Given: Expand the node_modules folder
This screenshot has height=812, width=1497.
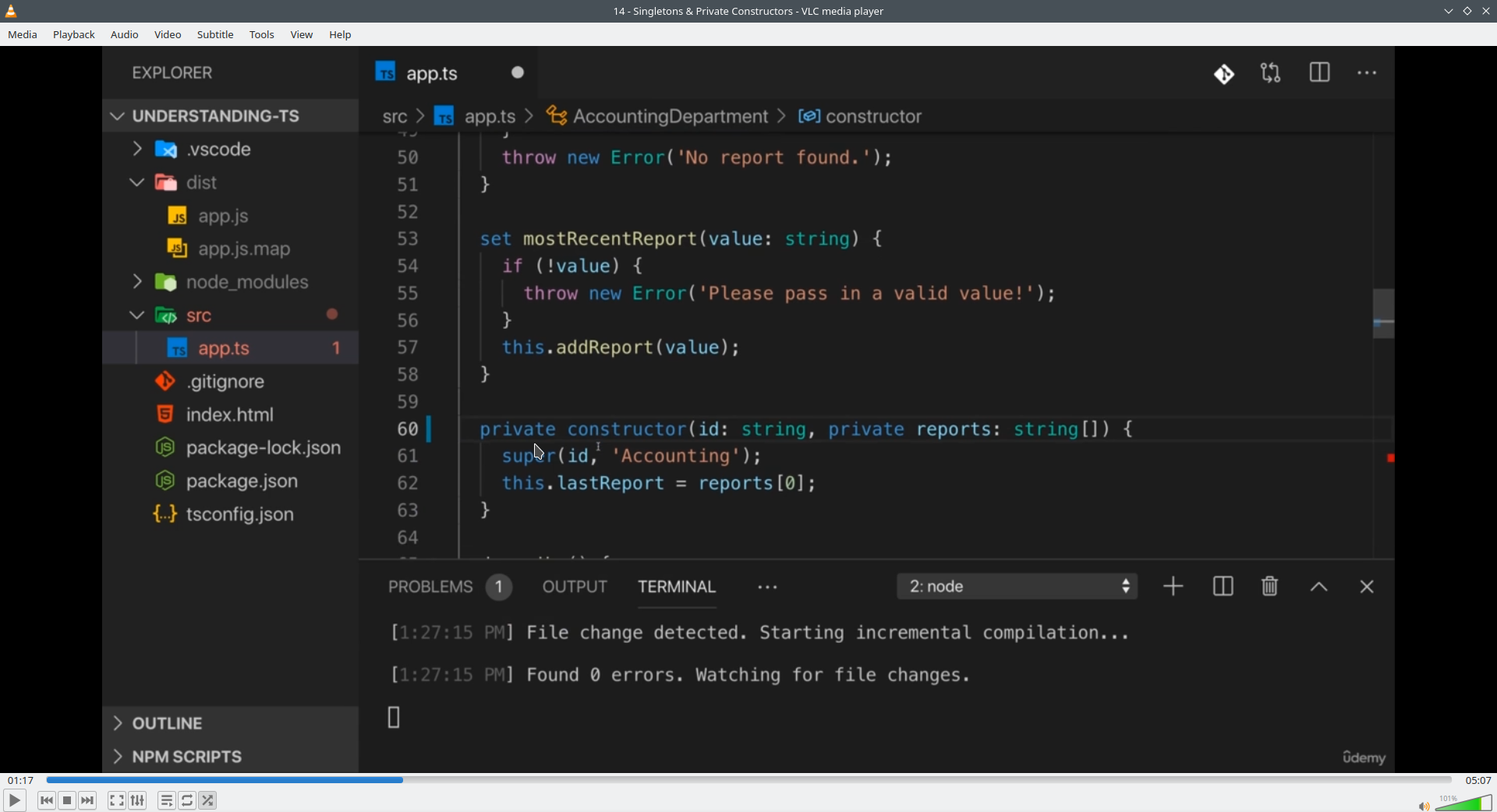Looking at the screenshot, I should coord(230,282).
